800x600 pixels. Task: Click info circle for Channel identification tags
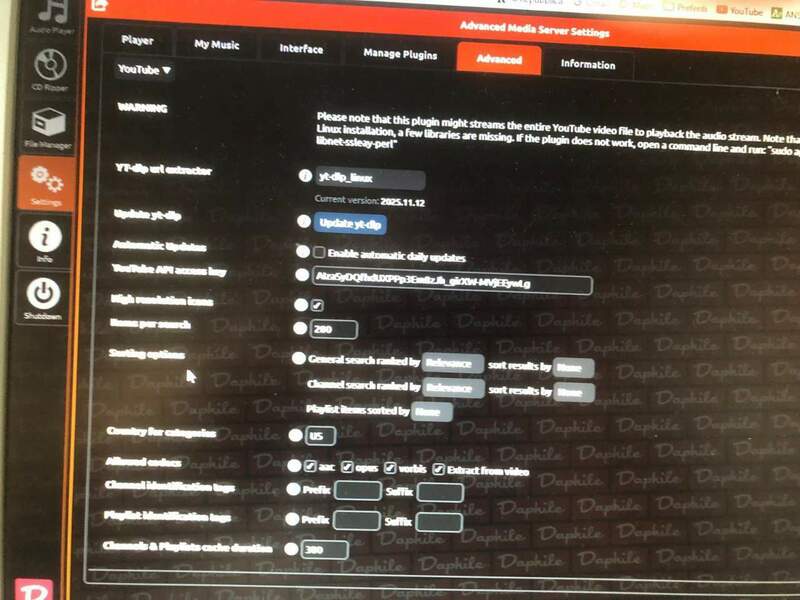click(x=293, y=489)
